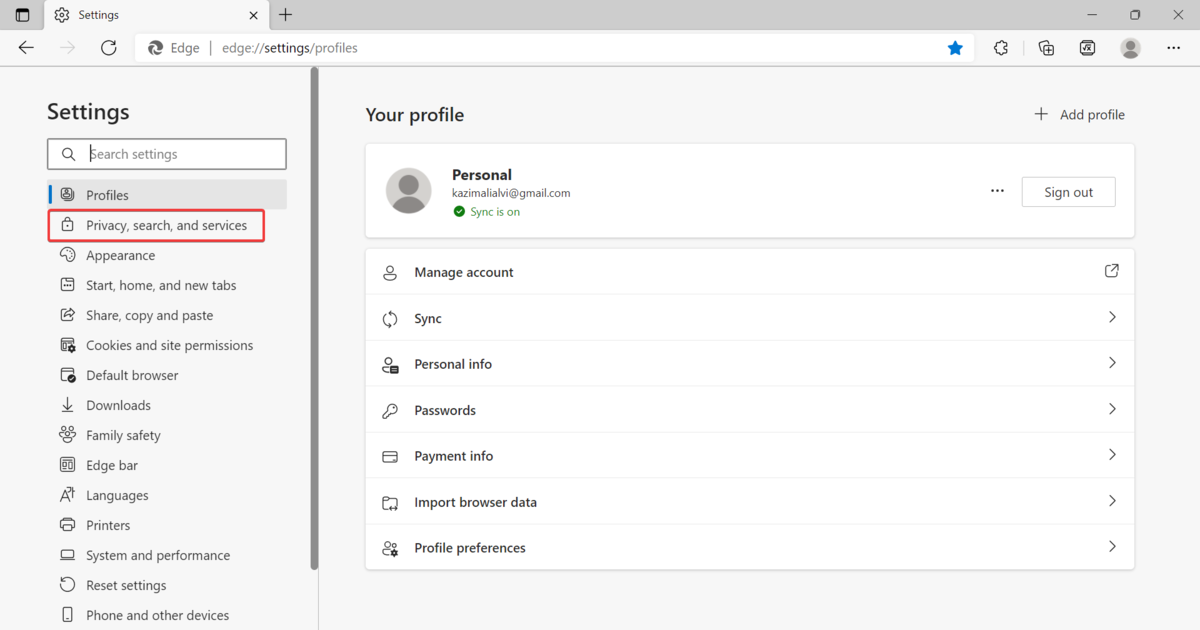Select Appearance in settings sidebar
This screenshot has height=630, width=1200.
pos(120,255)
